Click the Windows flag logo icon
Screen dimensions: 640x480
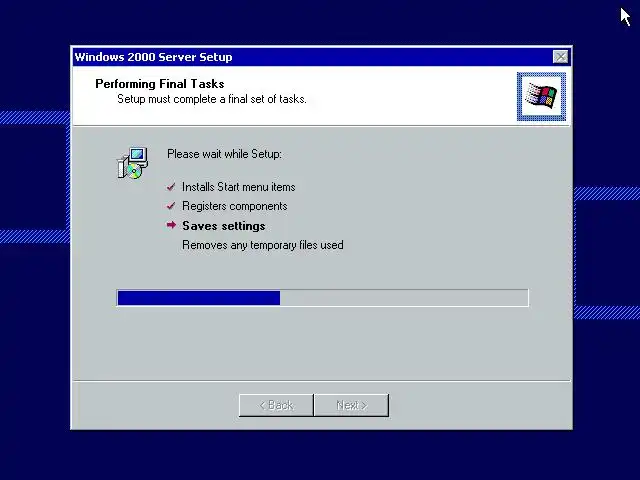pos(541,97)
